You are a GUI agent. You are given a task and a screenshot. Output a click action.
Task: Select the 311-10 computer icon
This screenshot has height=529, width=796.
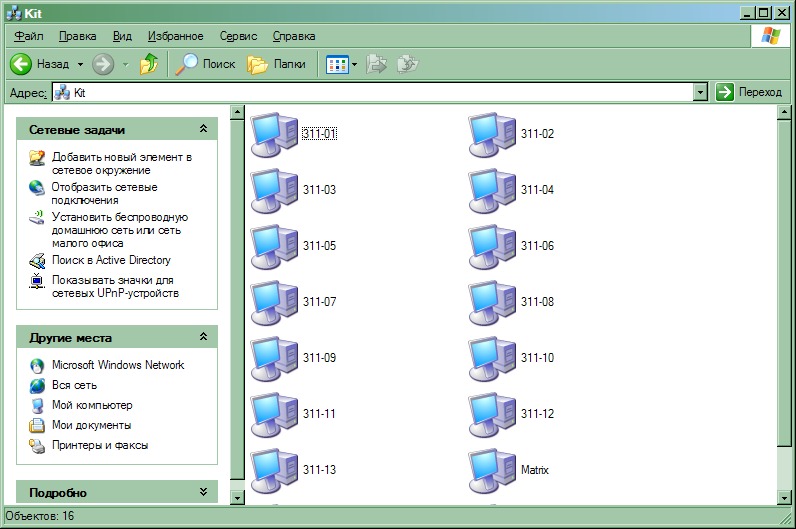click(492, 358)
